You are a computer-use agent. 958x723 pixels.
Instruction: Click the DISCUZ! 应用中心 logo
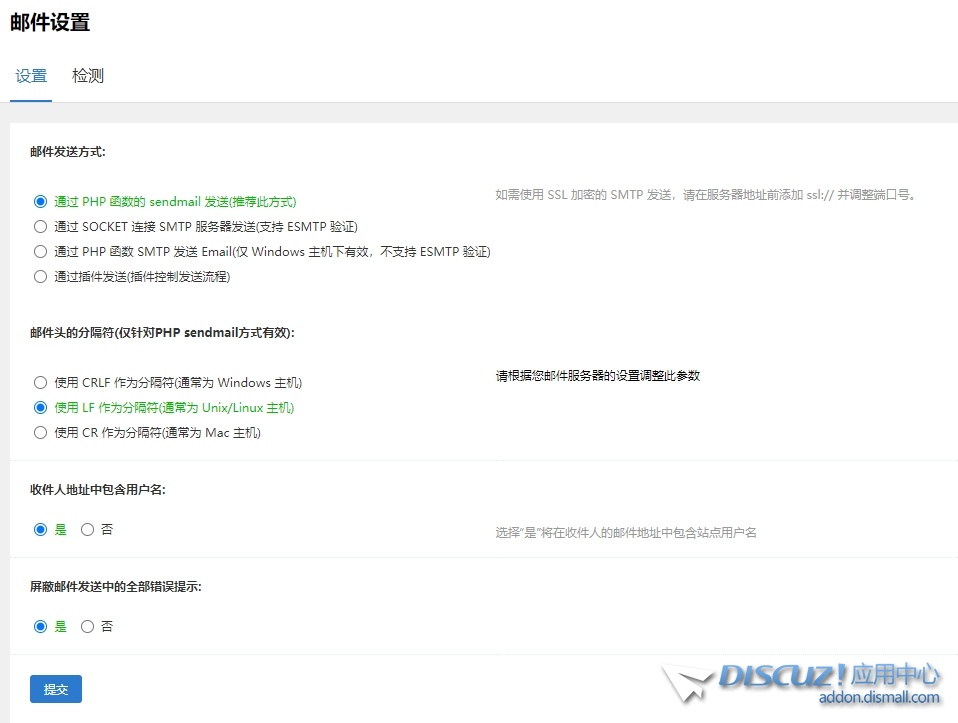pyautogui.click(x=828, y=676)
